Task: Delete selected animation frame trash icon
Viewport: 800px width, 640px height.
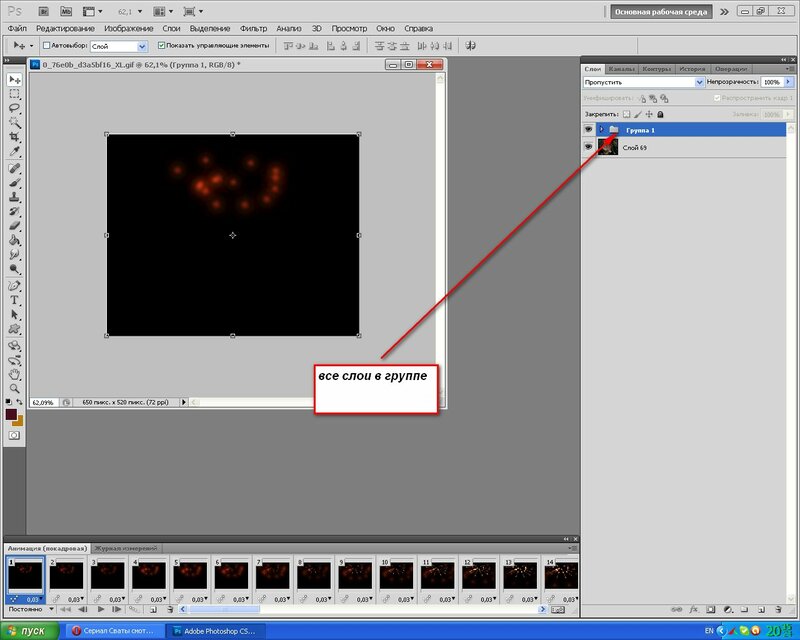Action: 170,609
